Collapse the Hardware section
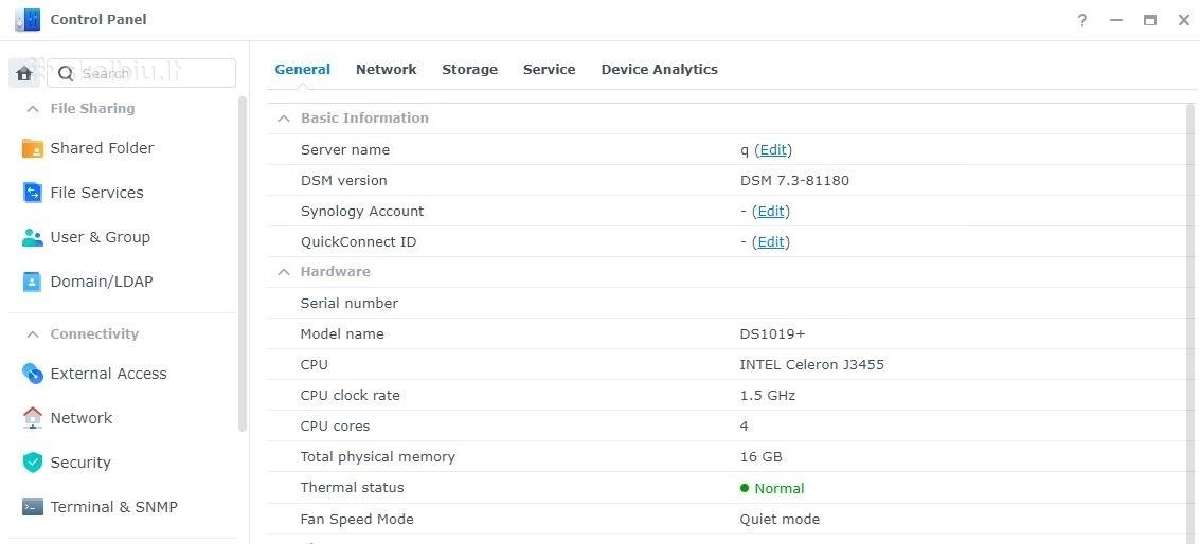Viewport: 1200px width, 544px height. coord(284,272)
